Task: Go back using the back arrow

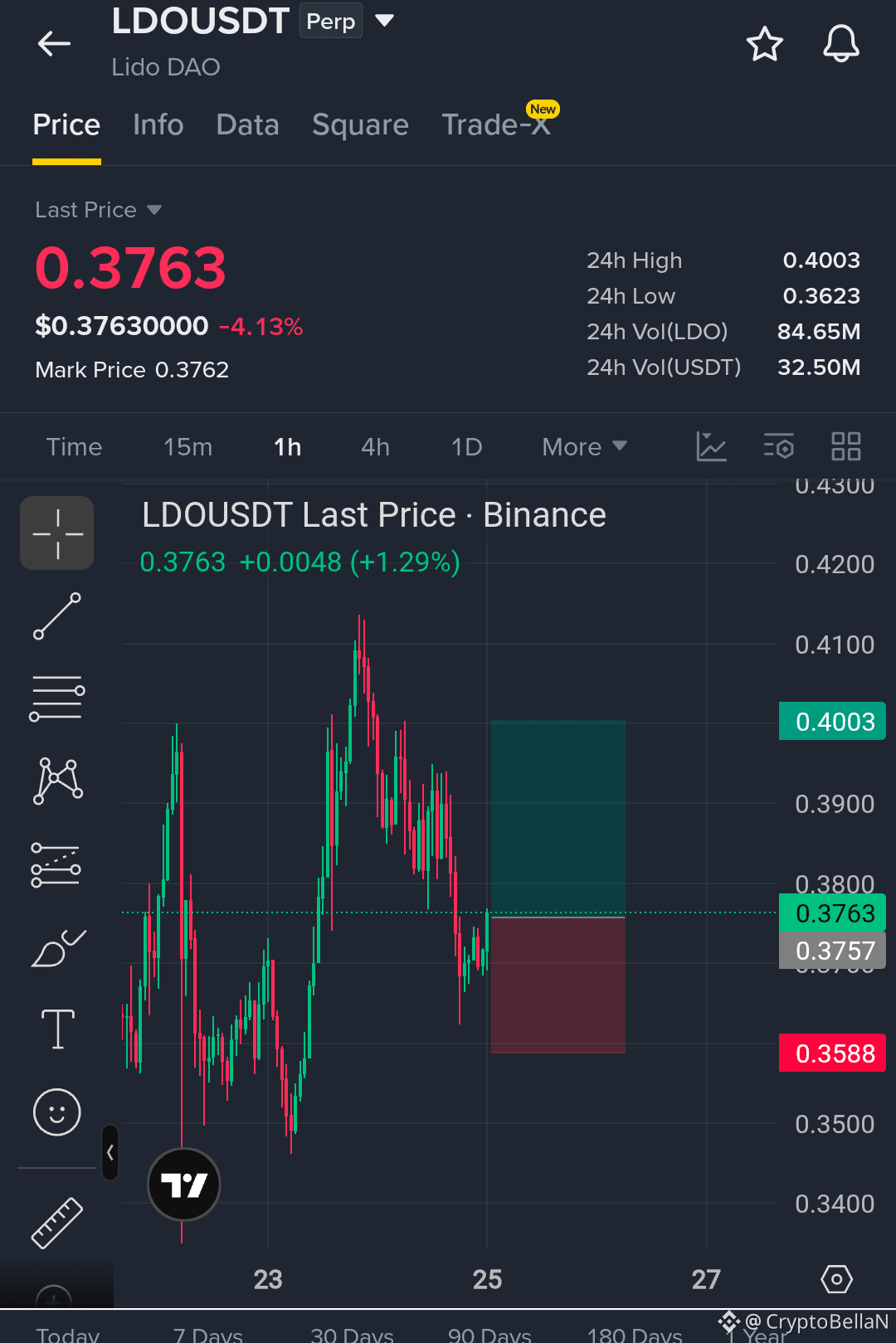Action: (55, 43)
